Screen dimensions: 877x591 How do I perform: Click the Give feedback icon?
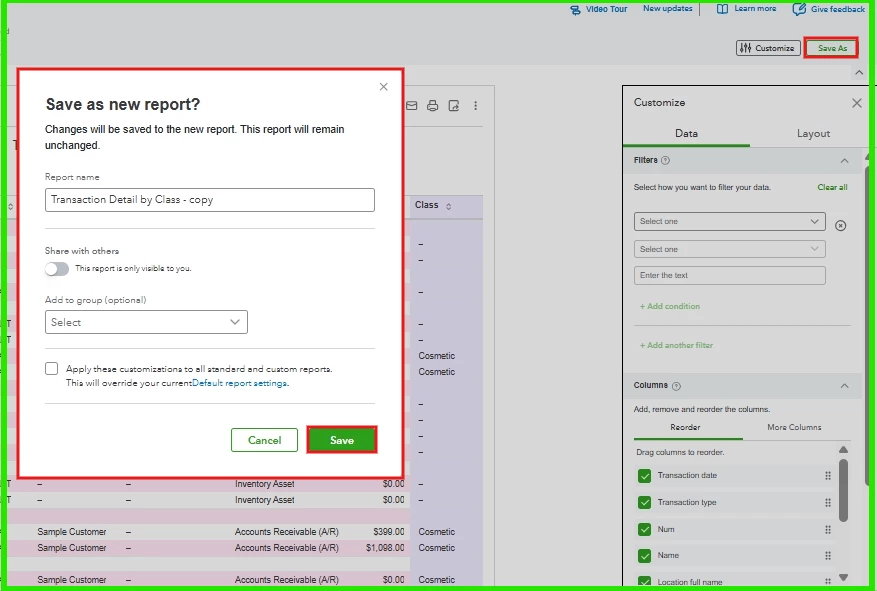[799, 9]
